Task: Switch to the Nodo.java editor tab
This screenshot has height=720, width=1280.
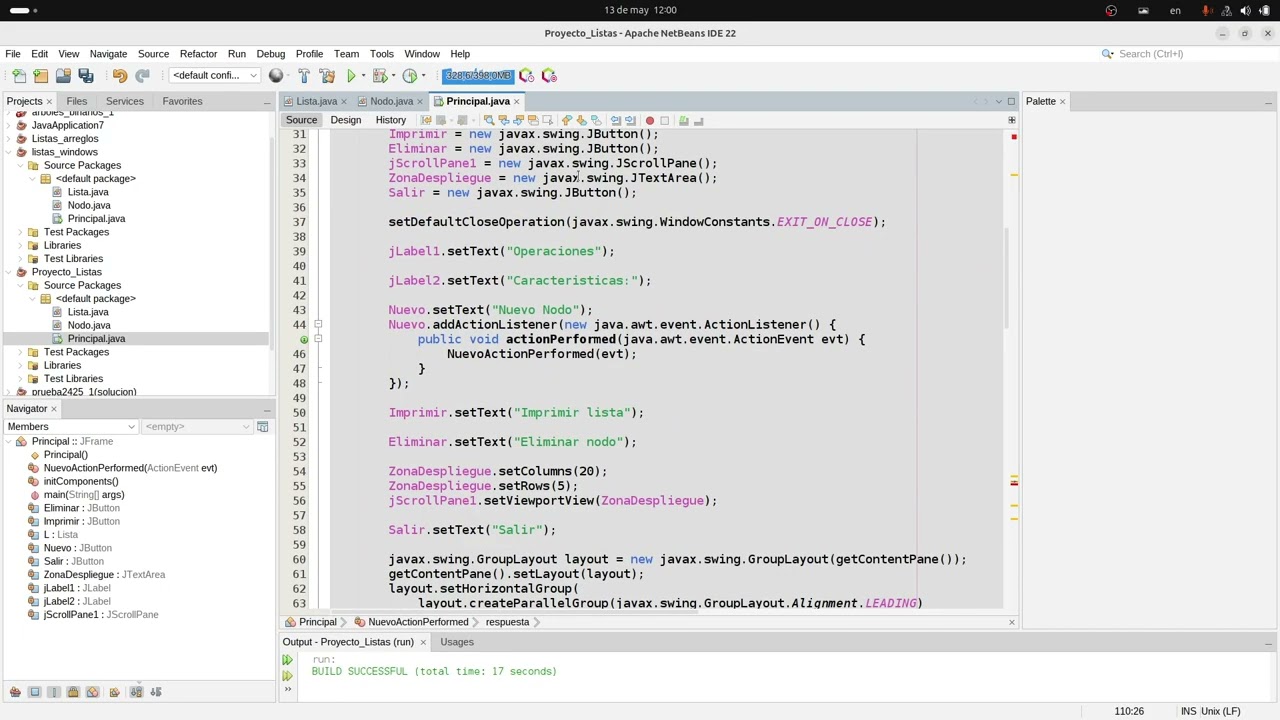Action: pyautogui.click(x=391, y=101)
